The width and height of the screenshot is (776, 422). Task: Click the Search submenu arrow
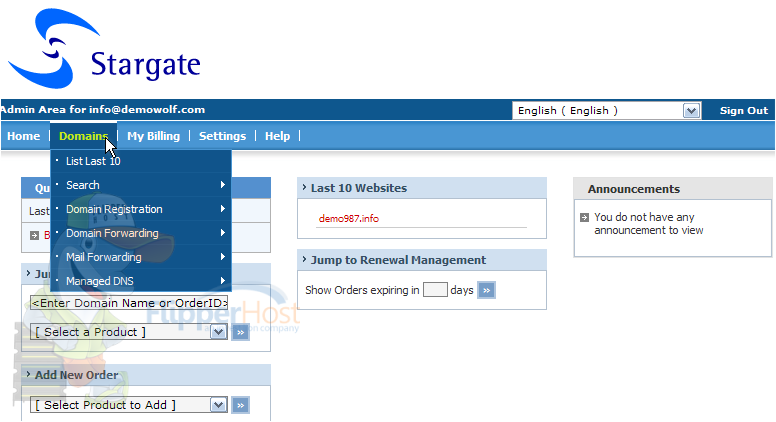tap(223, 185)
